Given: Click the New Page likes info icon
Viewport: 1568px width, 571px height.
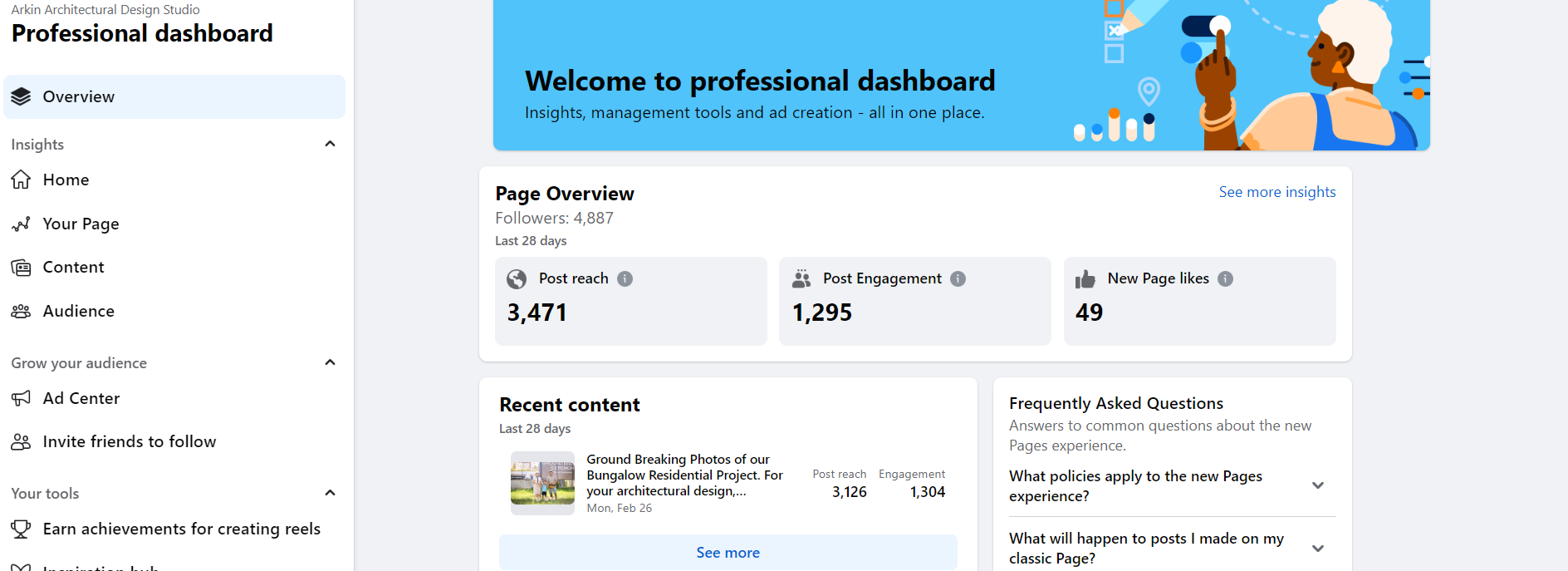Looking at the screenshot, I should coord(1225,279).
